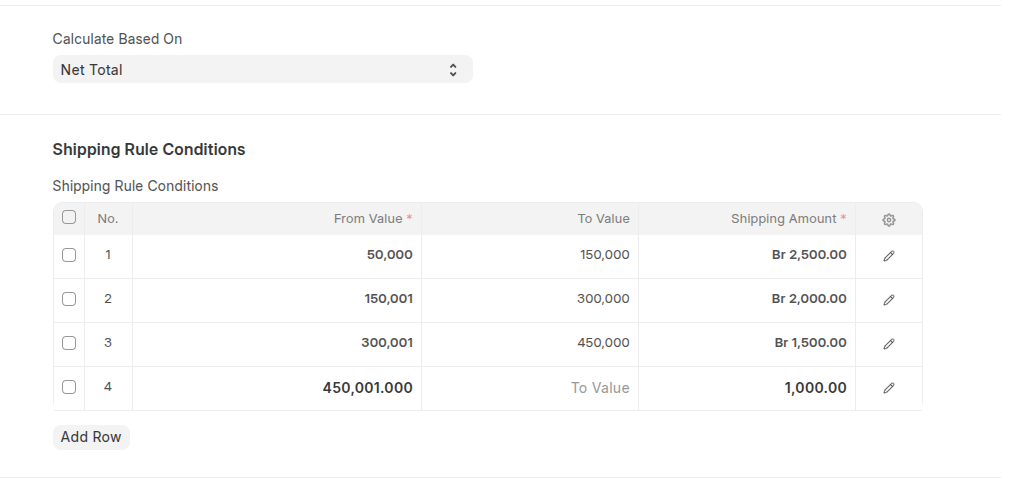Click the edit pencil on row 4

pyautogui.click(x=888, y=388)
